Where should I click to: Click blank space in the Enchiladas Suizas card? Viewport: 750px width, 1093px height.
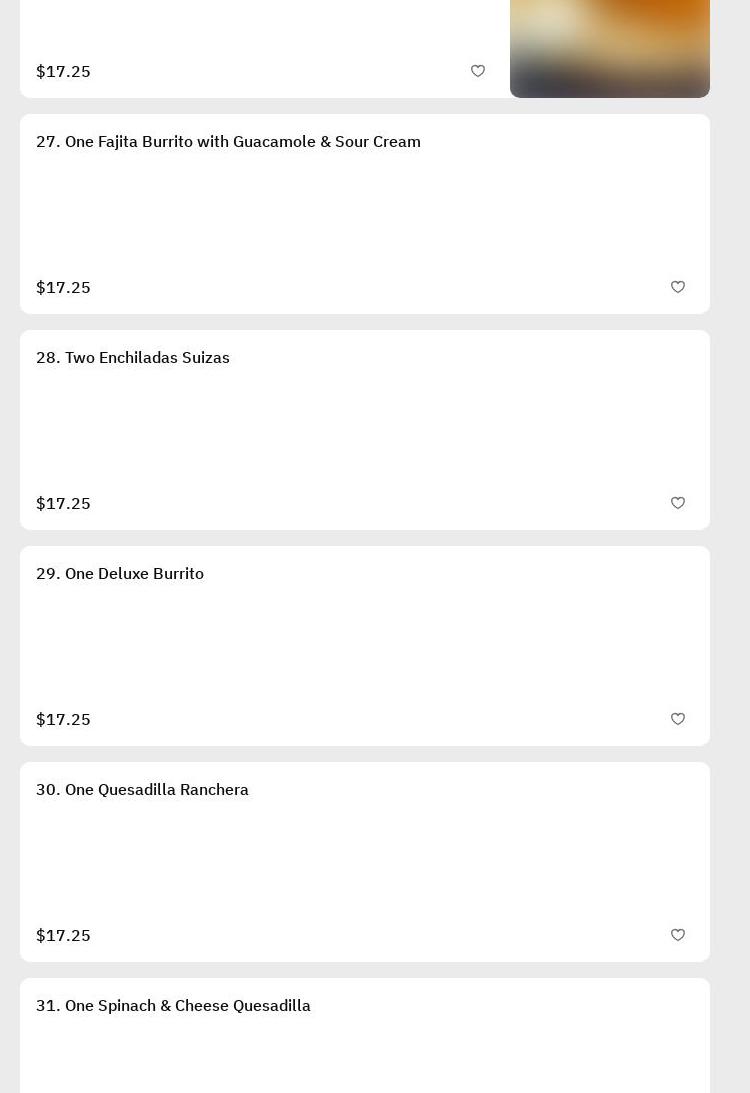365,431
